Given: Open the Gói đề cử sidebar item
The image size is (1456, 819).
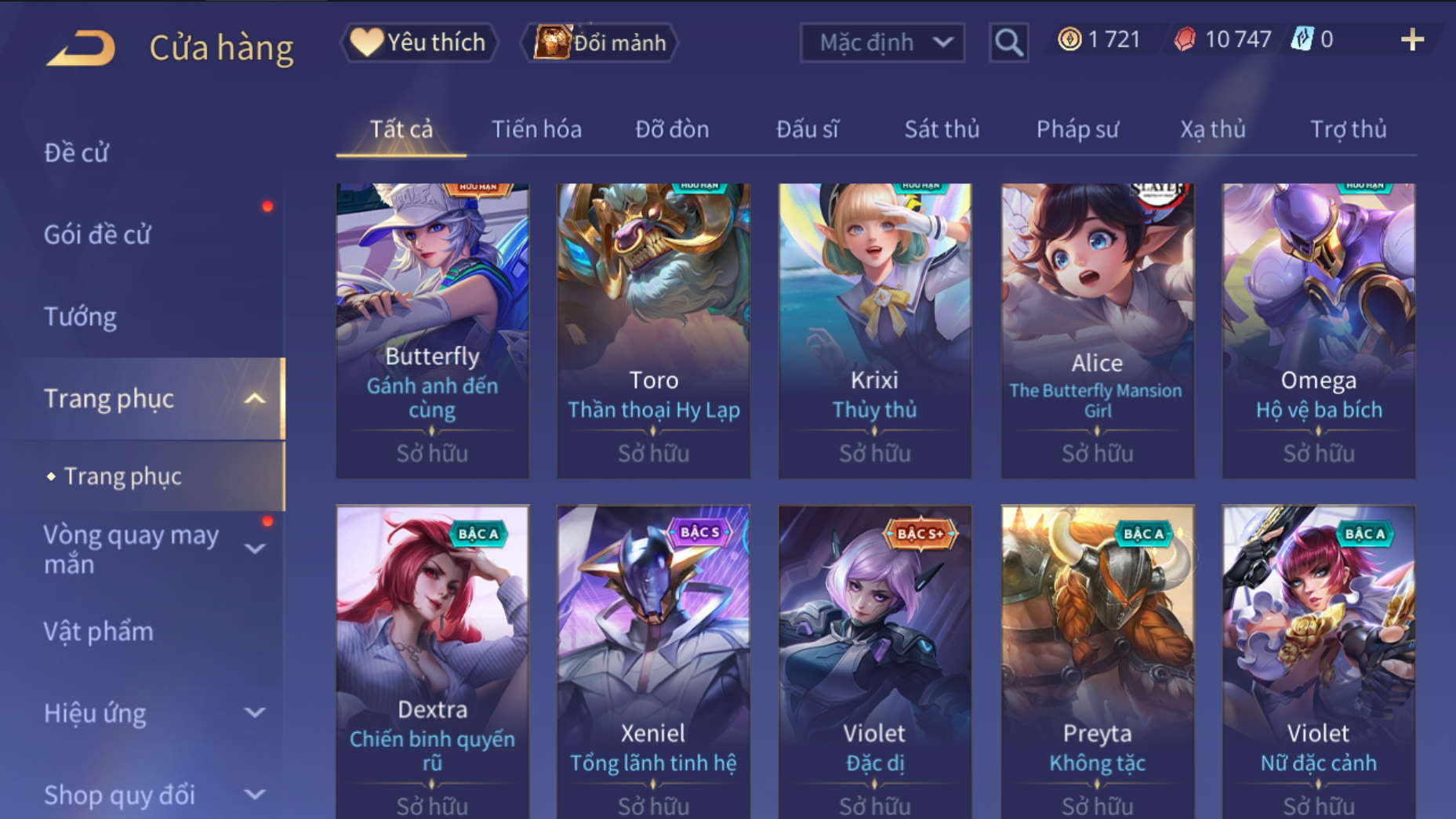Looking at the screenshot, I should point(97,234).
